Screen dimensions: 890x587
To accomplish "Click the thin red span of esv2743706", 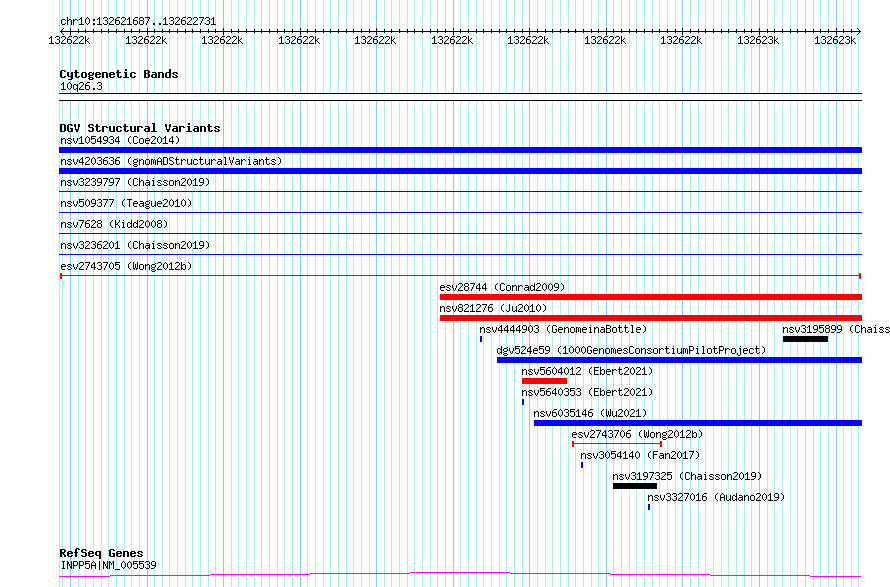I will 617,444.
